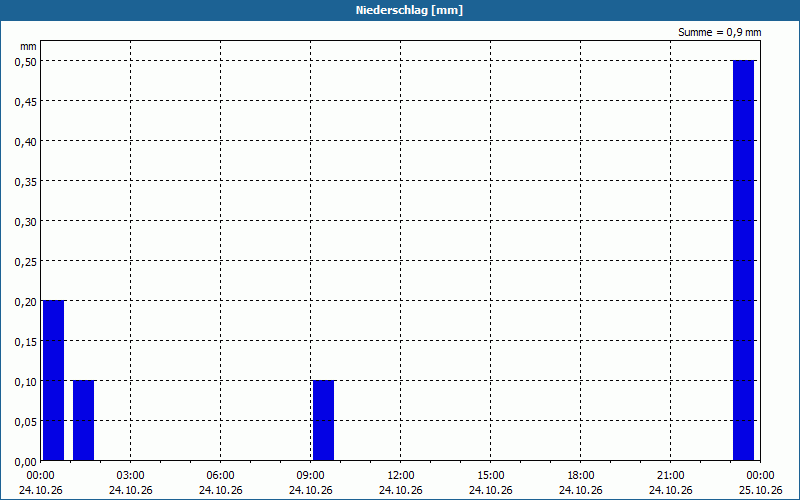Click the 0,00 y-axis value

26,462
